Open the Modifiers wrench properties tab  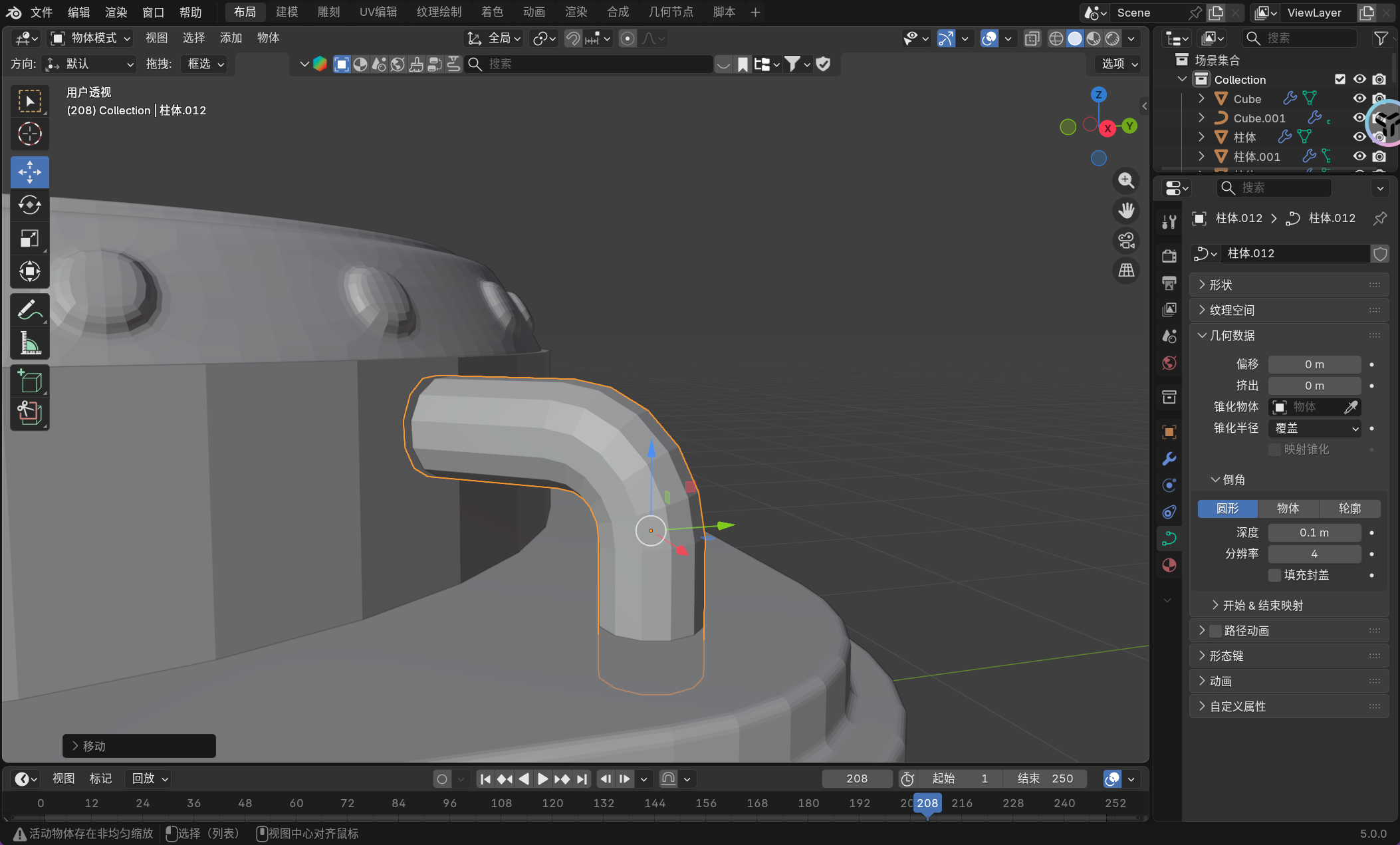click(1169, 459)
